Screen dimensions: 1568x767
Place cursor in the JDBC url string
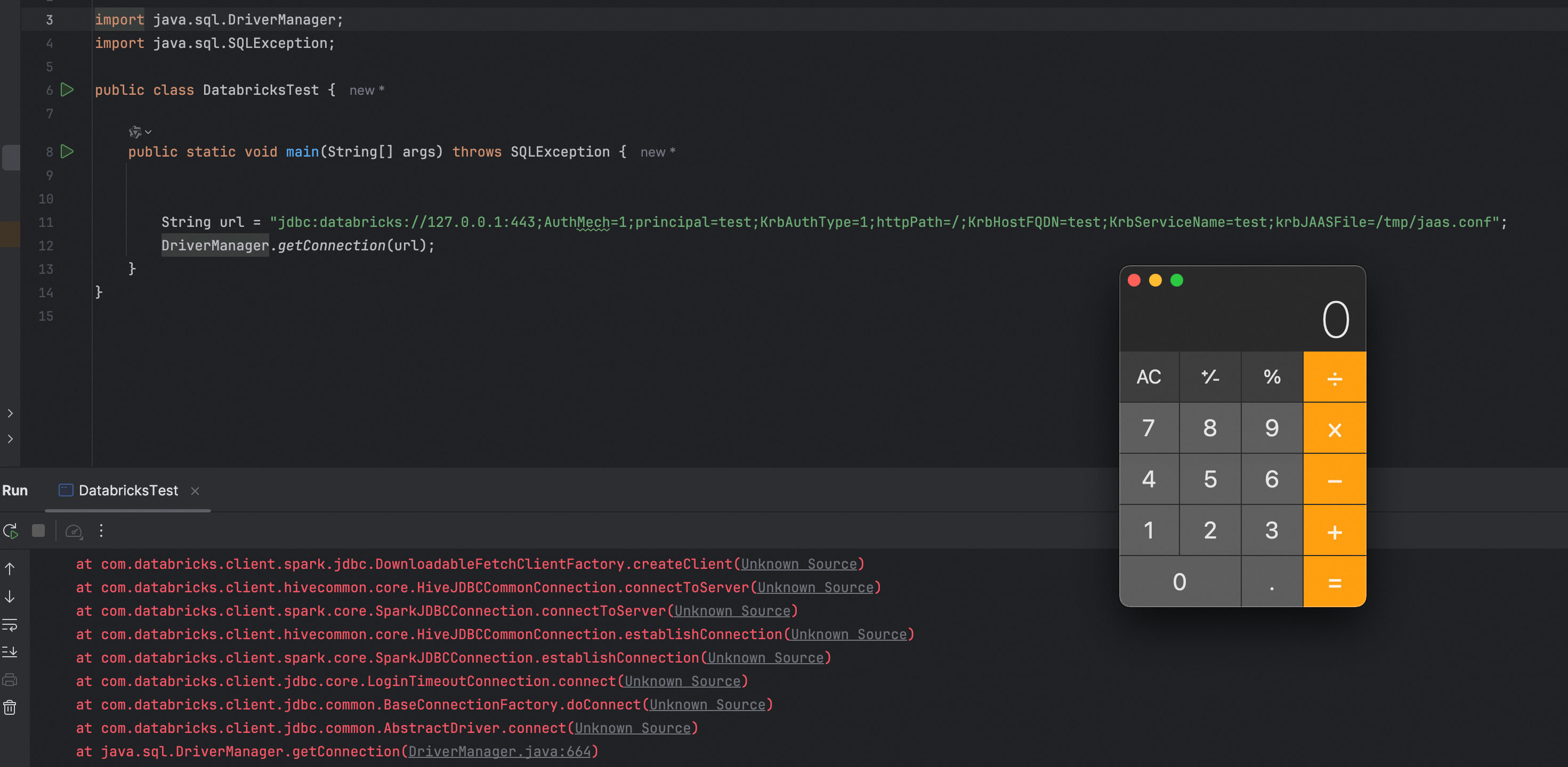(x=884, y=222)
